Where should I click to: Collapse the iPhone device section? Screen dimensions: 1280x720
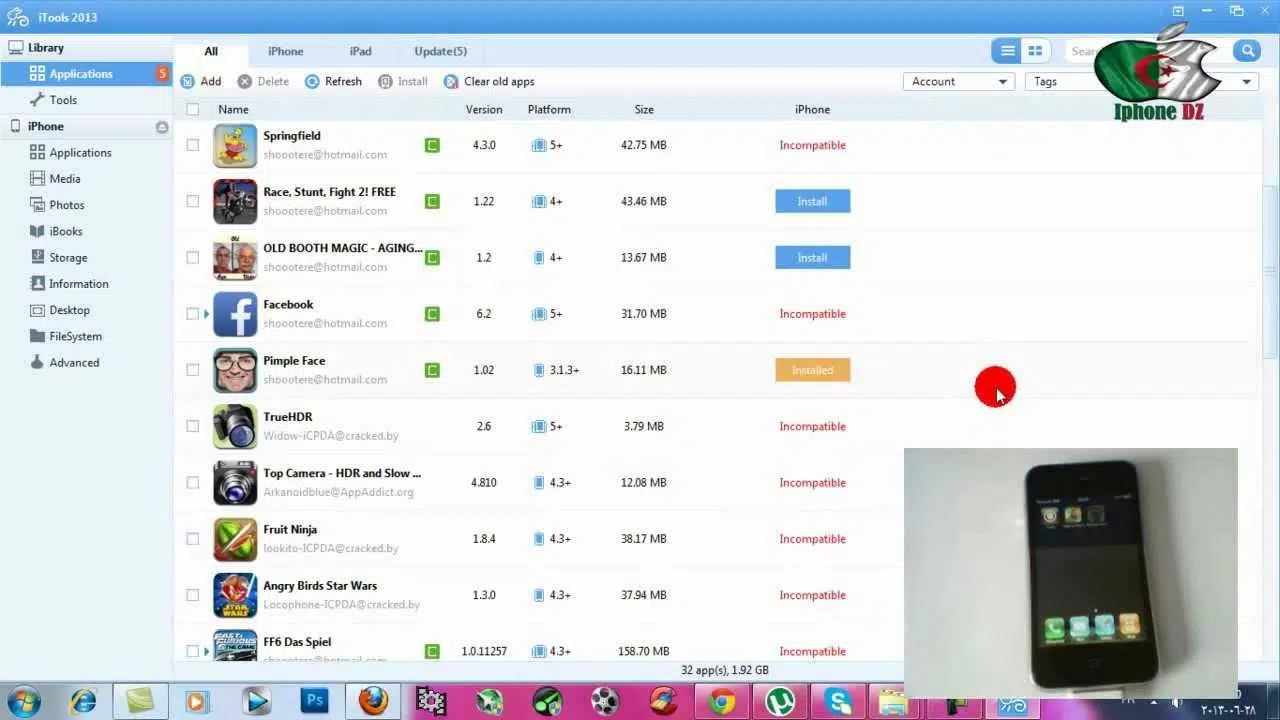click(x=162, y=127)
